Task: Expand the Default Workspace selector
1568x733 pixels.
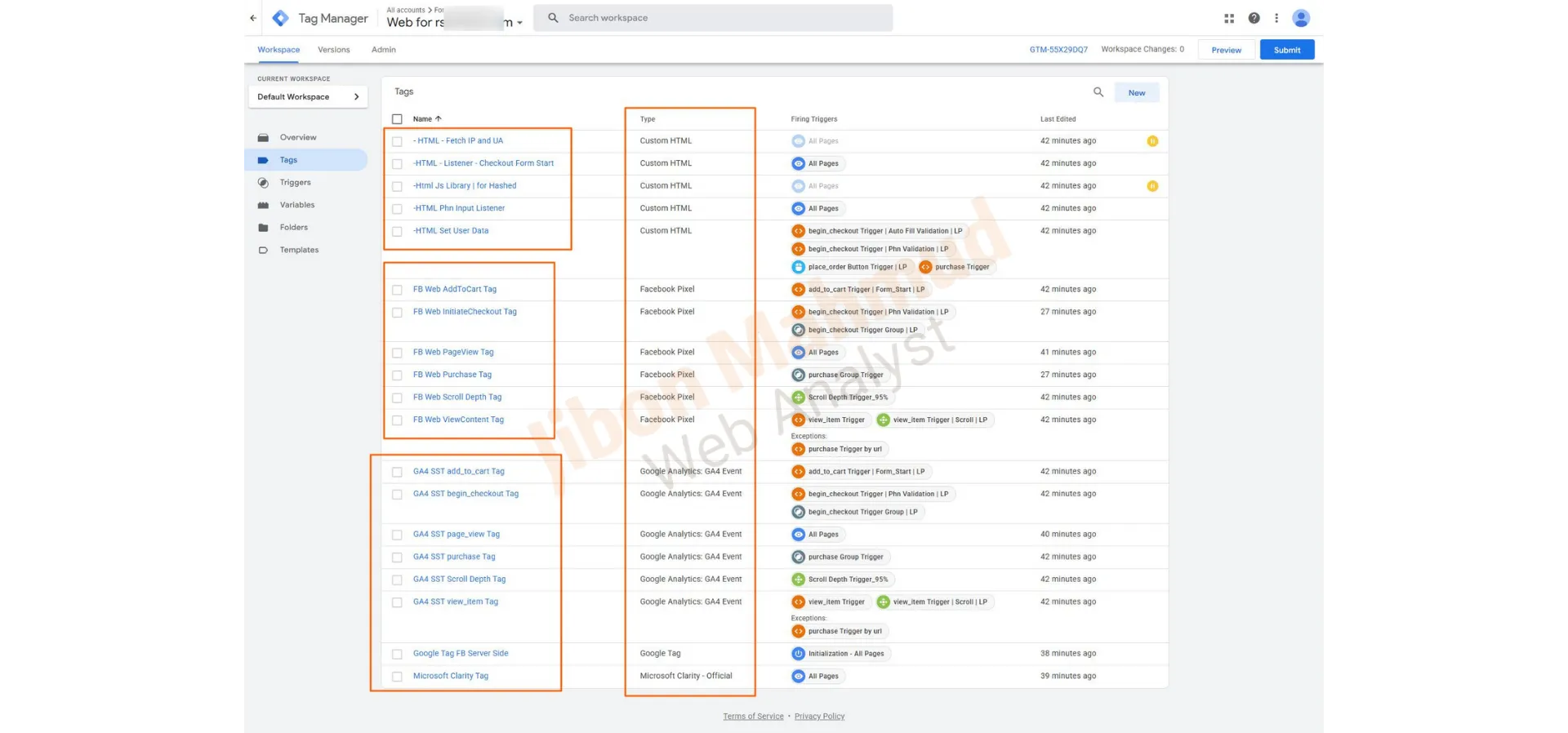Action: 308,97
